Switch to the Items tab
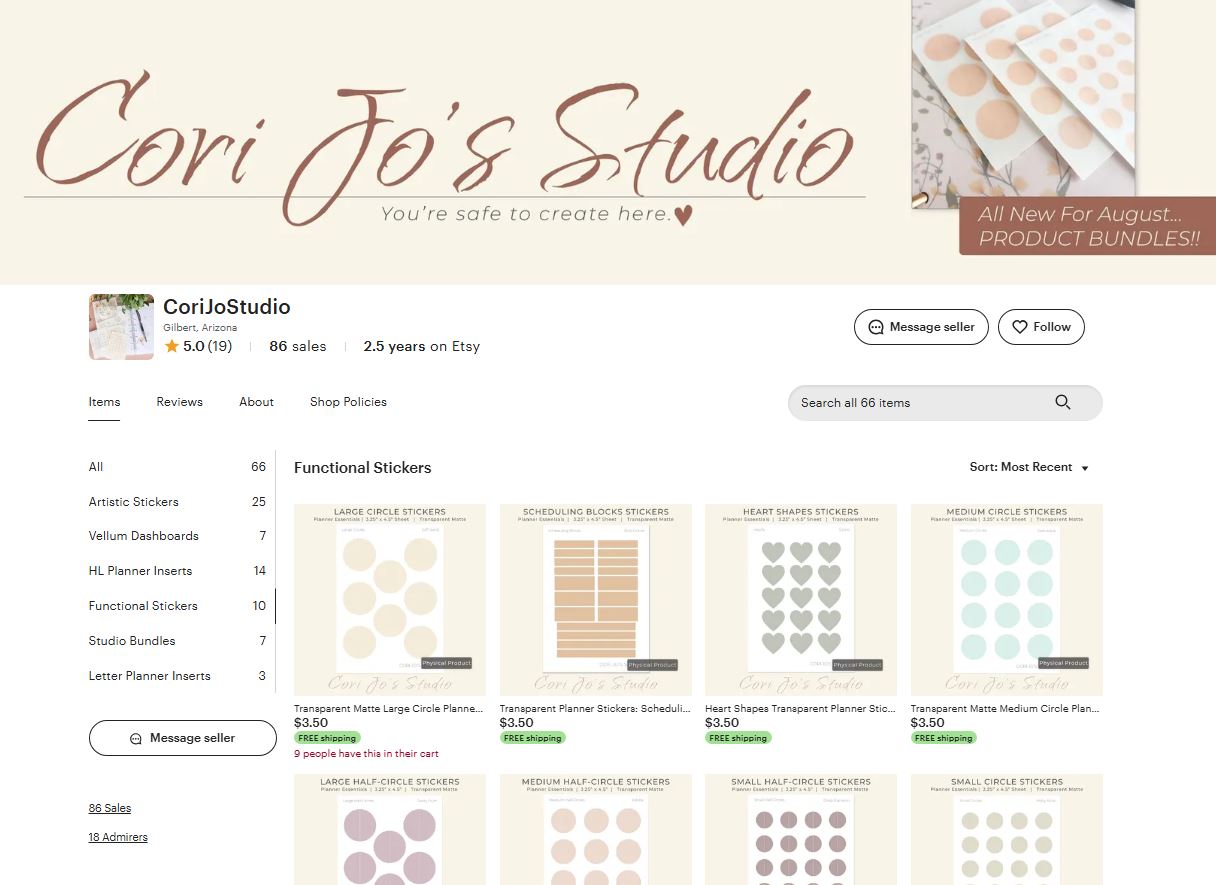The width and height of the screenshot is (1216, 885). 104,402
